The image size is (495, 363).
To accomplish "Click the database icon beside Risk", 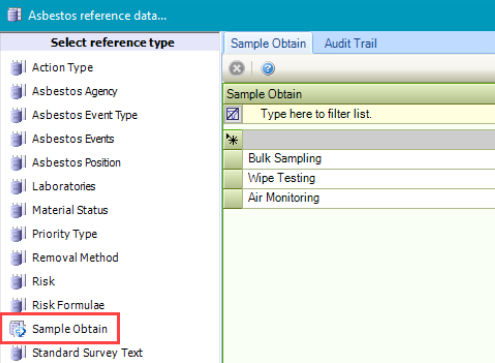I will [x=18, y=281].
